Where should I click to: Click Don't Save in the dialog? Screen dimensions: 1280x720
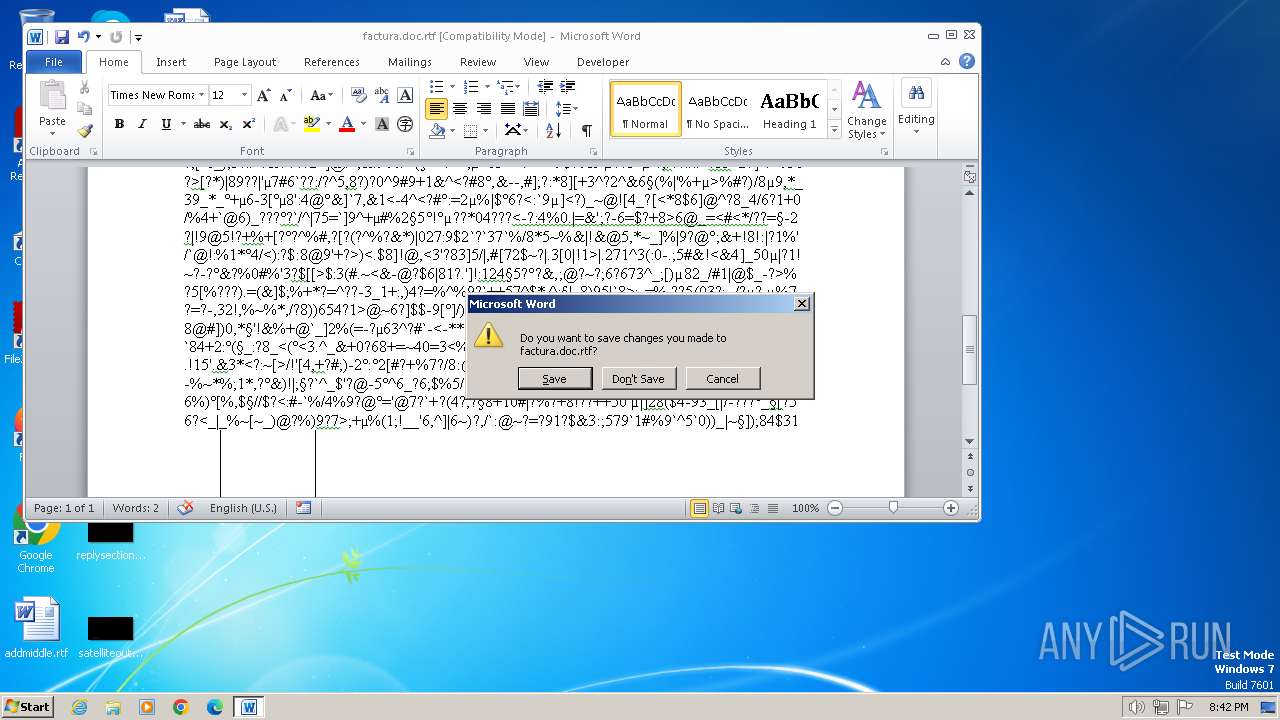click(x=638, y=379)
